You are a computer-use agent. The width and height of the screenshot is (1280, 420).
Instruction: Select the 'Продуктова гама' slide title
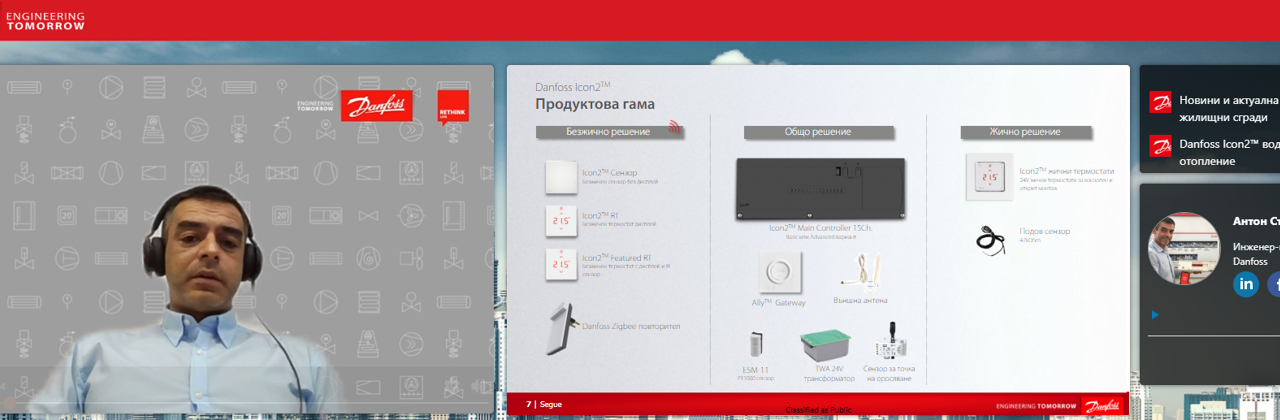pos(595,104)
